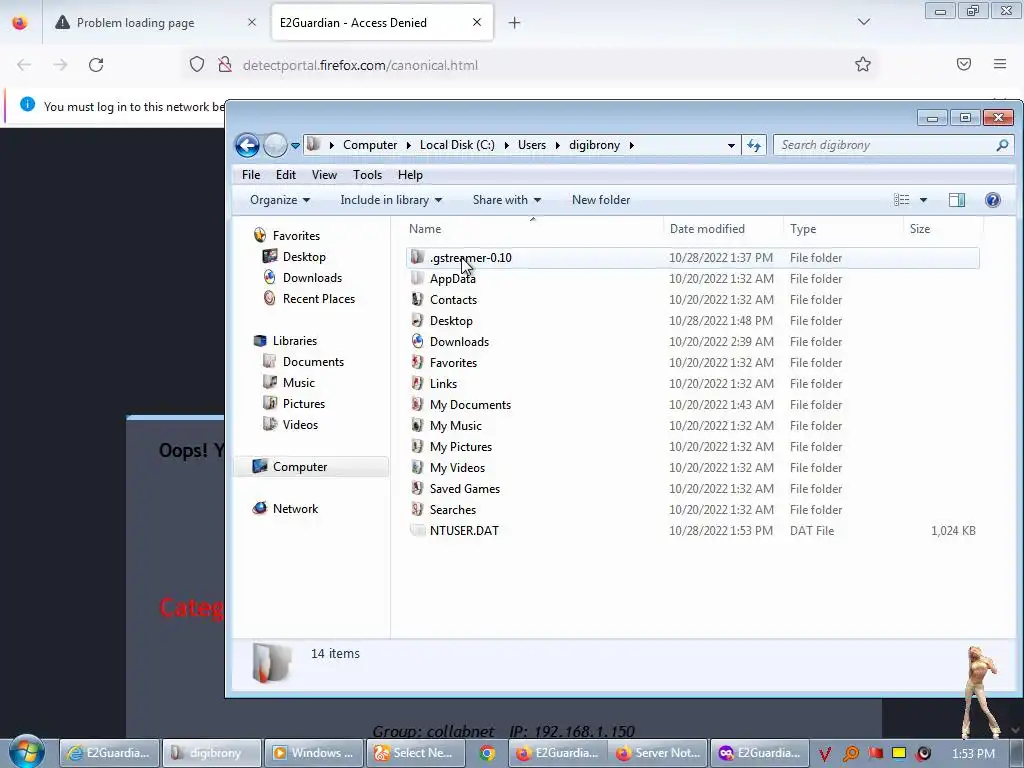Viewport: 1024px width, 768px height.
Task: Select the My Music folder icon
Action: point(417,425)
